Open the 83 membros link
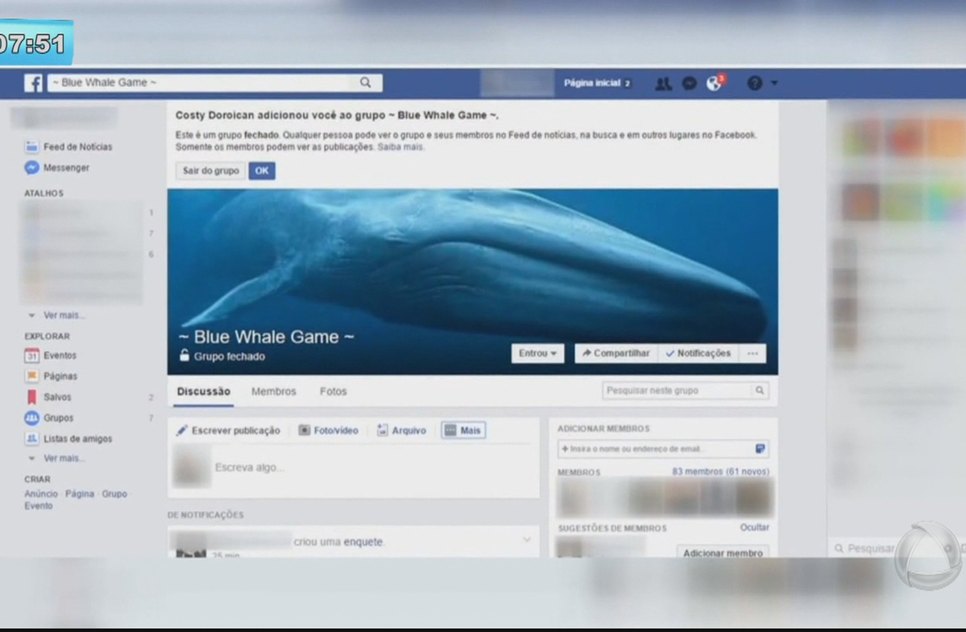 click(720, 472)
